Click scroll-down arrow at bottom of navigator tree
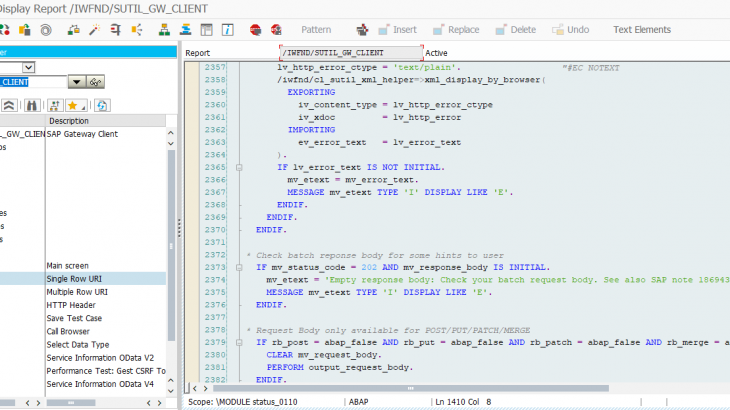 tap(171, 391)
